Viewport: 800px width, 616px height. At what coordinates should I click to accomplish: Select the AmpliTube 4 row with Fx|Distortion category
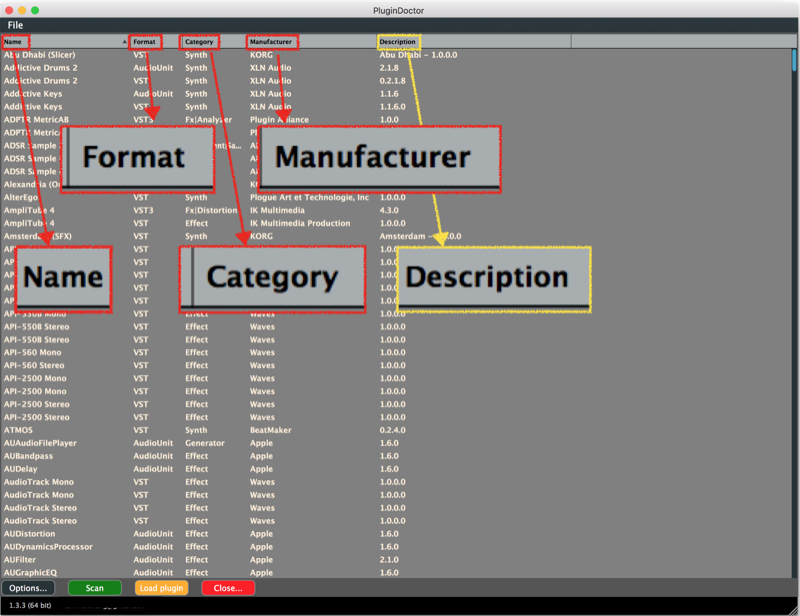click(395, 210)
